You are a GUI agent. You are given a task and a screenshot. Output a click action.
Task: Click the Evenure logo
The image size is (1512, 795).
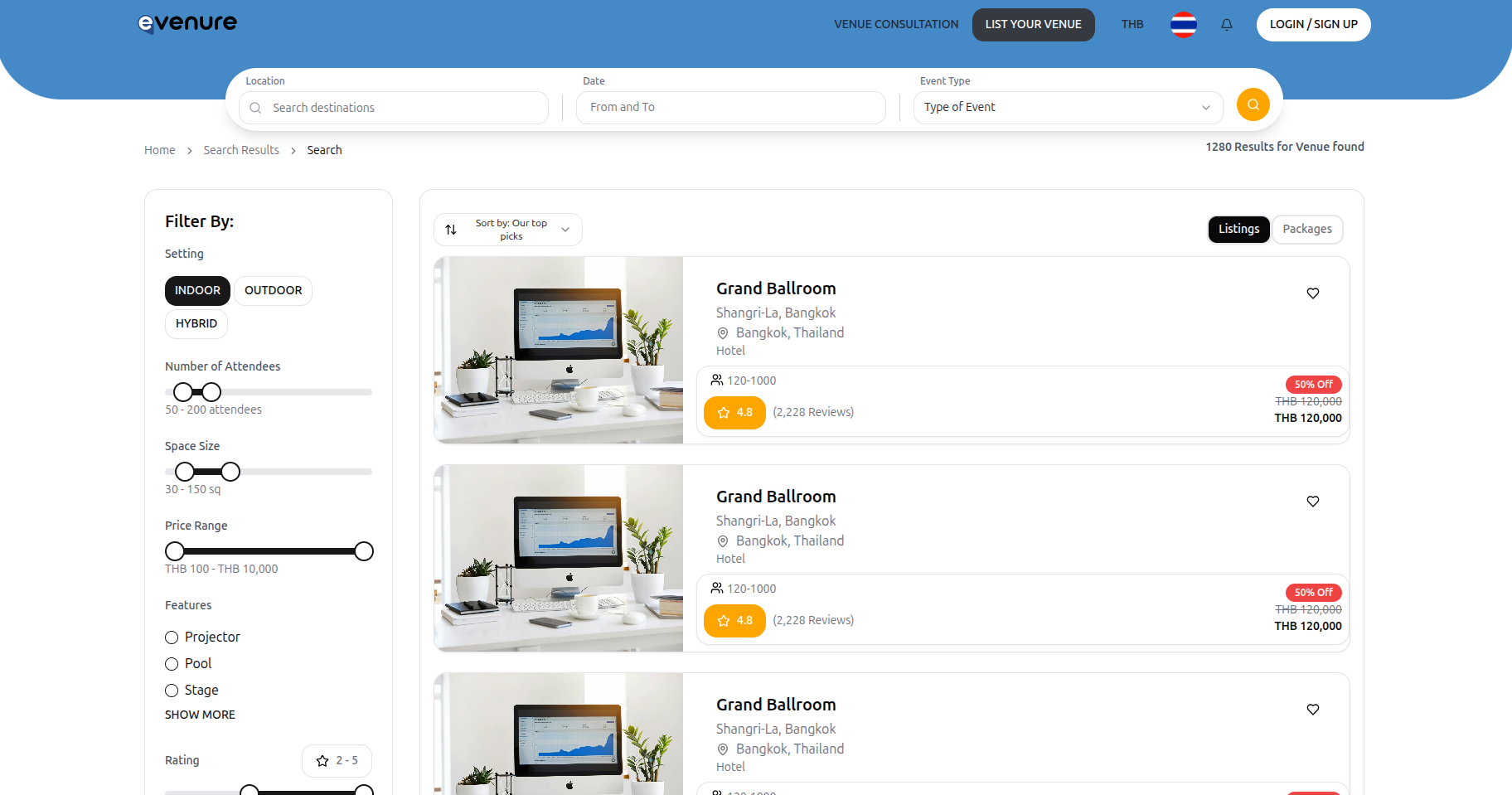tap(187, 23)
